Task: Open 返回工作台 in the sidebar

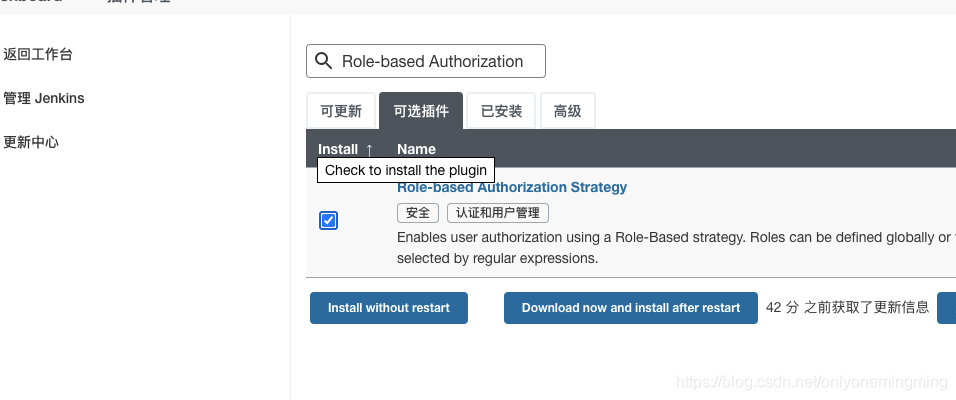Action: pos(38,54)
